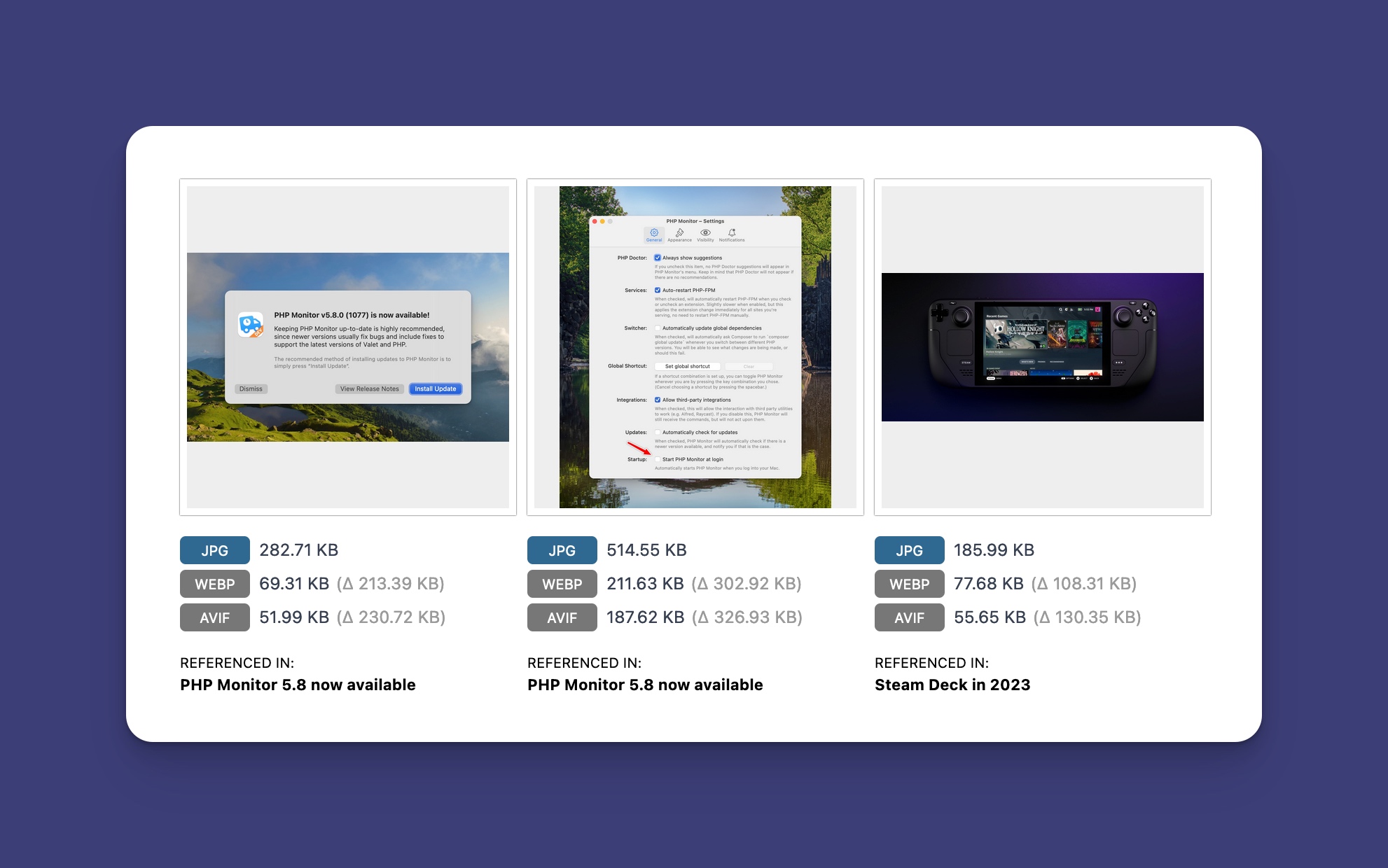Click the PHP Monitor truck app icon
The height and width of the screenshot is (868, 1388).
tap(251, 325)
